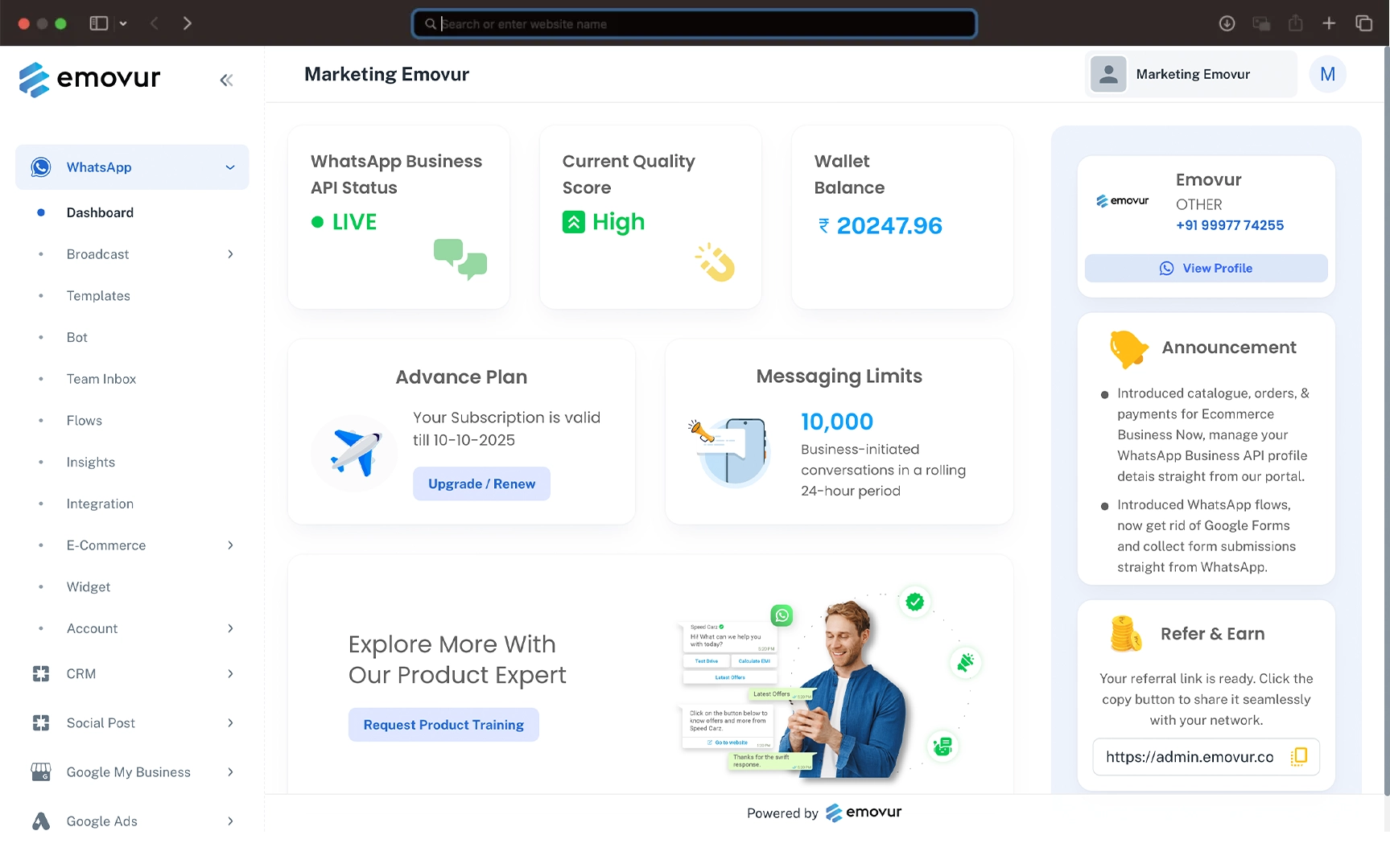Click the Social Post puzzle icon
The width and height of the screenshot is (1390, 868).
pyautogui.click(x=41, y=722)
